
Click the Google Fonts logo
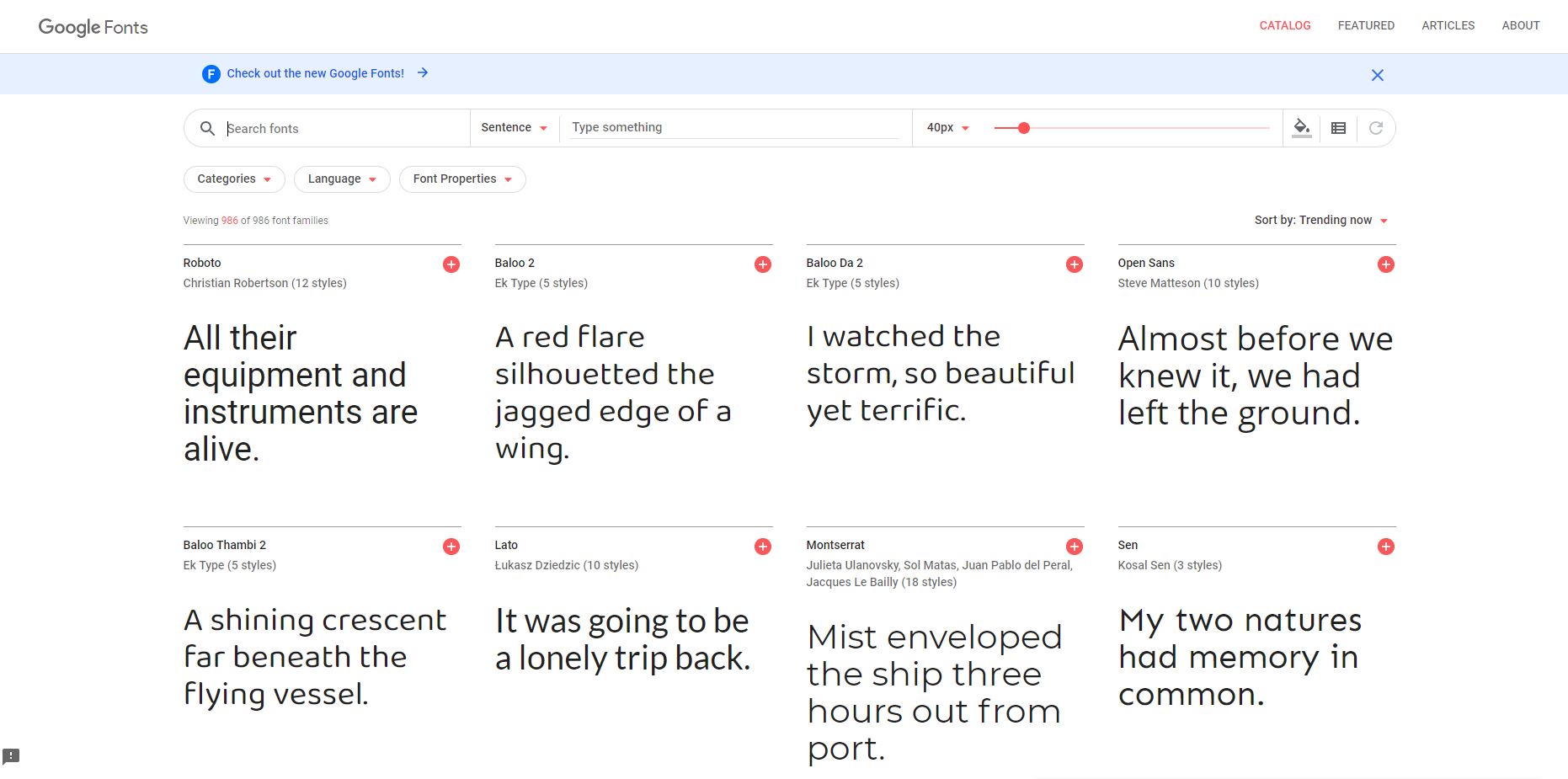(x=93, y=27)
